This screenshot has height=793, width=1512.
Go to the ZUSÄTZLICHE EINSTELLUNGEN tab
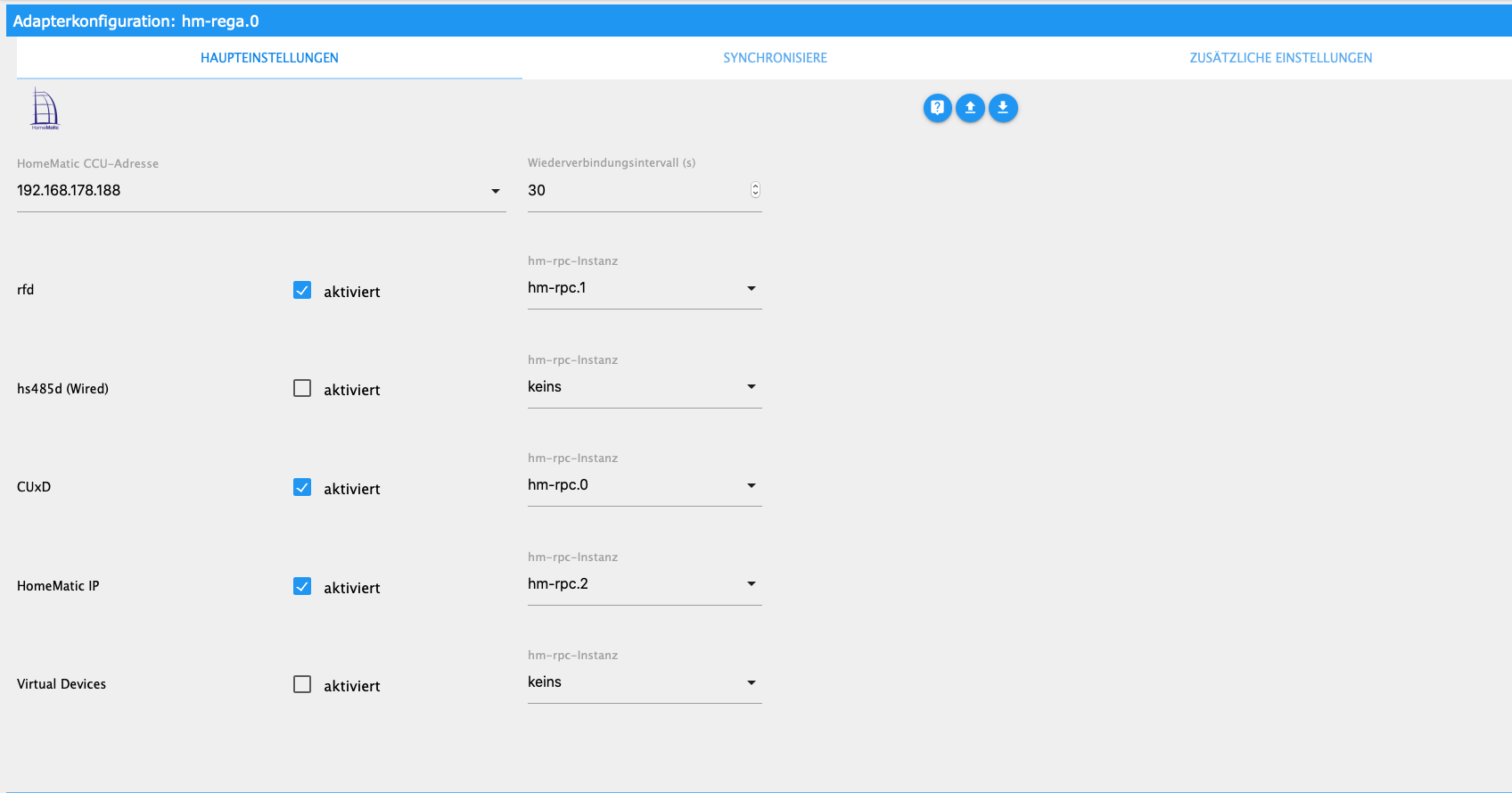(1280, 58)
